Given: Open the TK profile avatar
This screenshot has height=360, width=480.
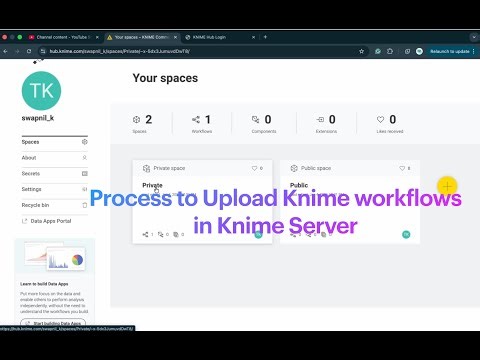Looking at the screenshot, I should tap(41, 91).
